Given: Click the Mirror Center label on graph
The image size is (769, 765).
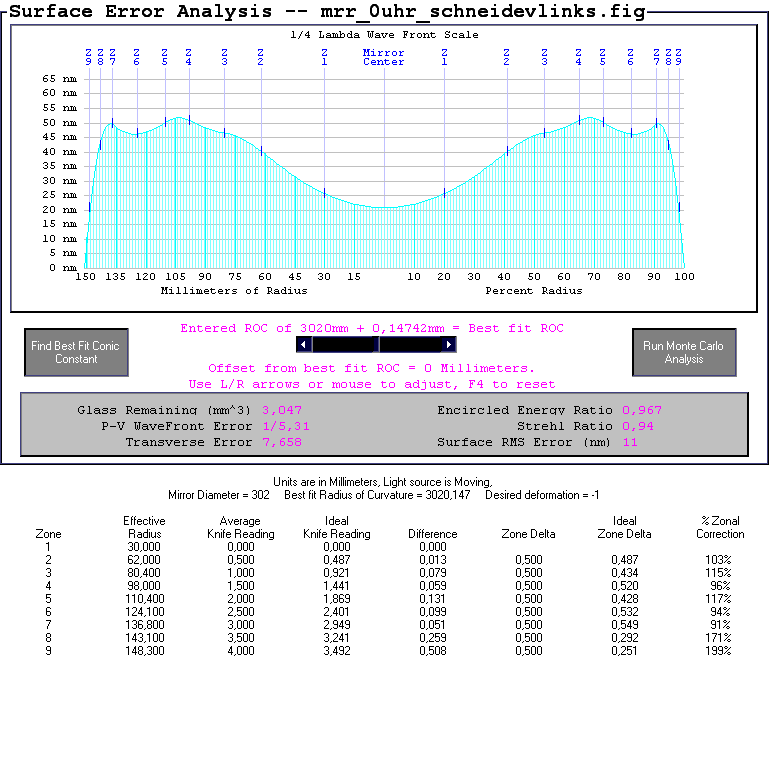Looking at the screenshot, I should point(384,57).
